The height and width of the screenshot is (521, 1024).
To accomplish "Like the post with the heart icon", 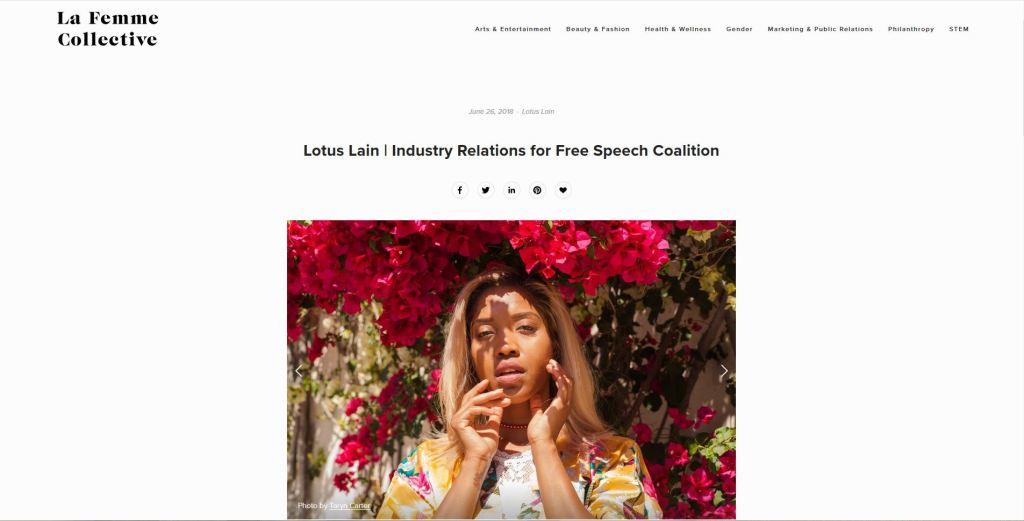I will tap(563, 190).
